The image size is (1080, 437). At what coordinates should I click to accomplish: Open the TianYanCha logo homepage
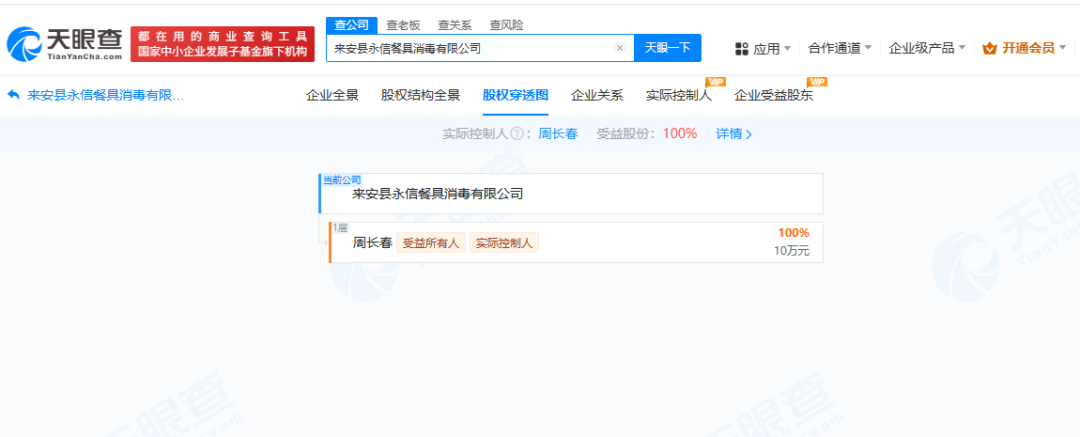pos(65,44)
